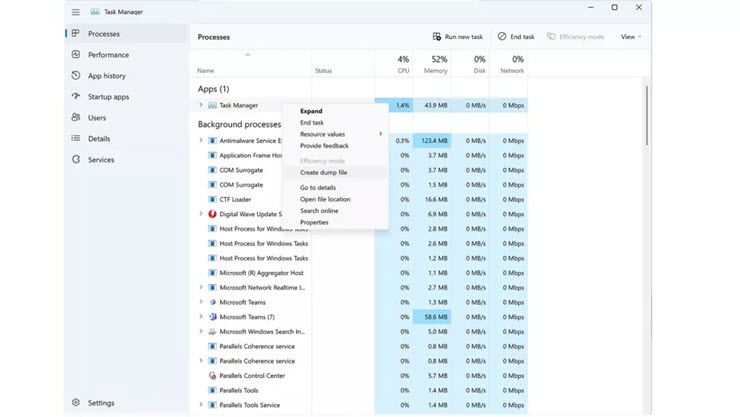
Task: Open the View dropdown
Action: [x=630, y=37]
